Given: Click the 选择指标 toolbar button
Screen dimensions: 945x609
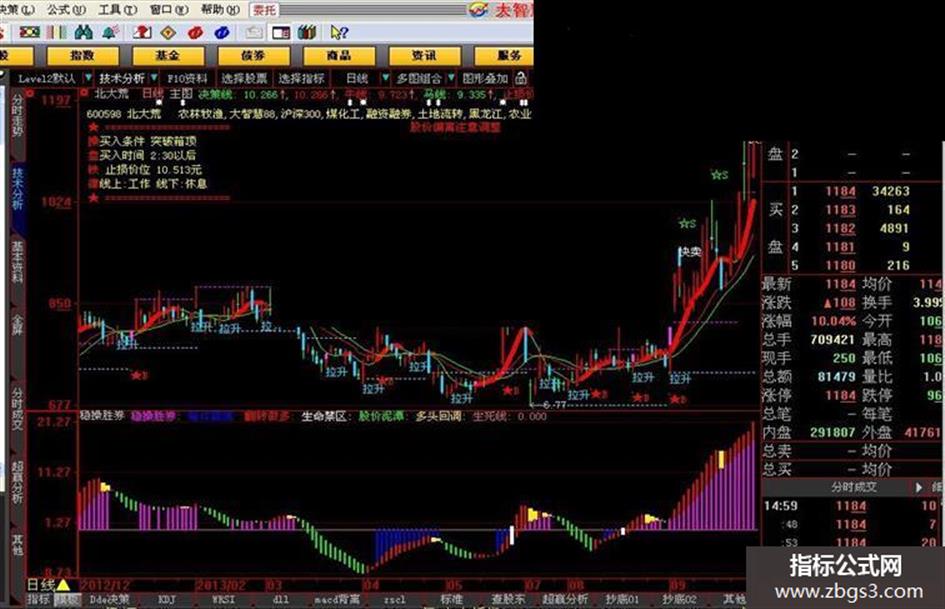Looking at the screenshot, I should pos(301,78).
